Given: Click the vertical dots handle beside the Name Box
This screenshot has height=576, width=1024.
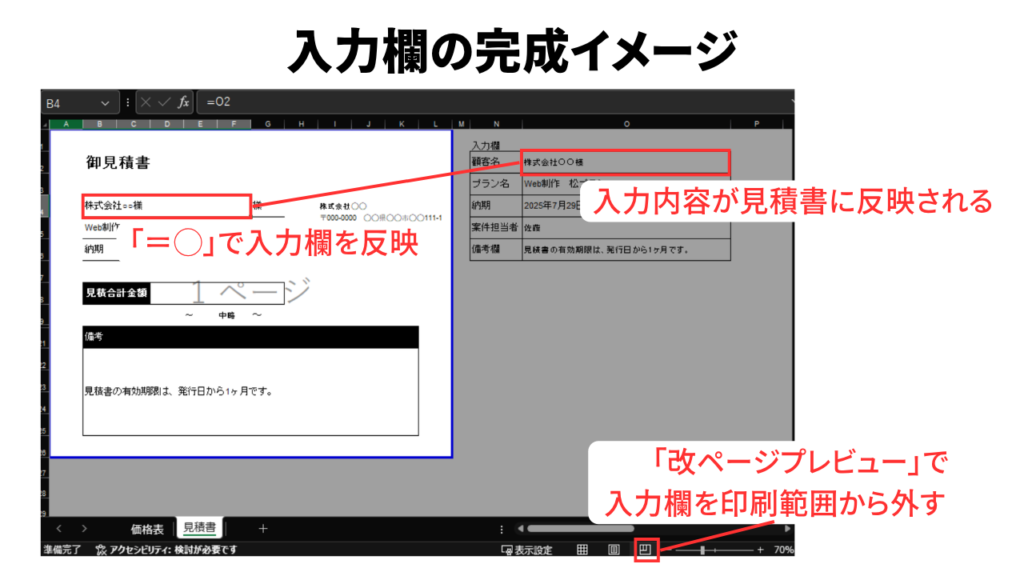Looking at the screenshot, I should coord(127,102).
